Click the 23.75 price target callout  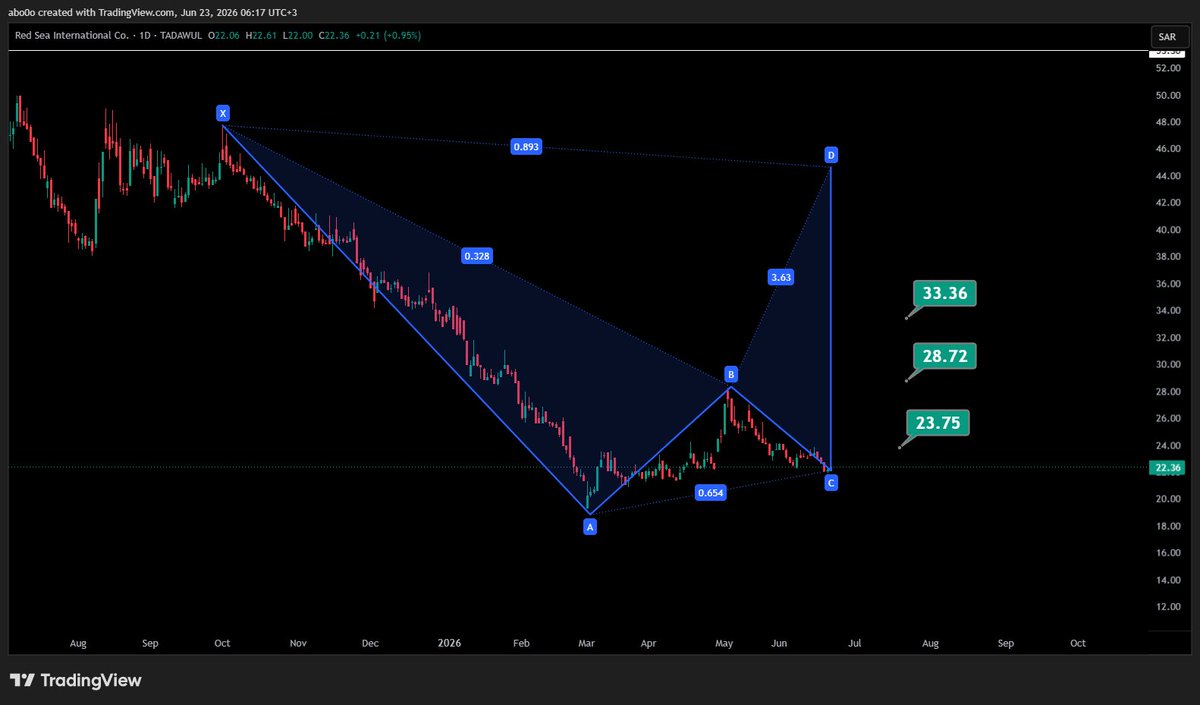pyautogui.click(x=937, y=423)
